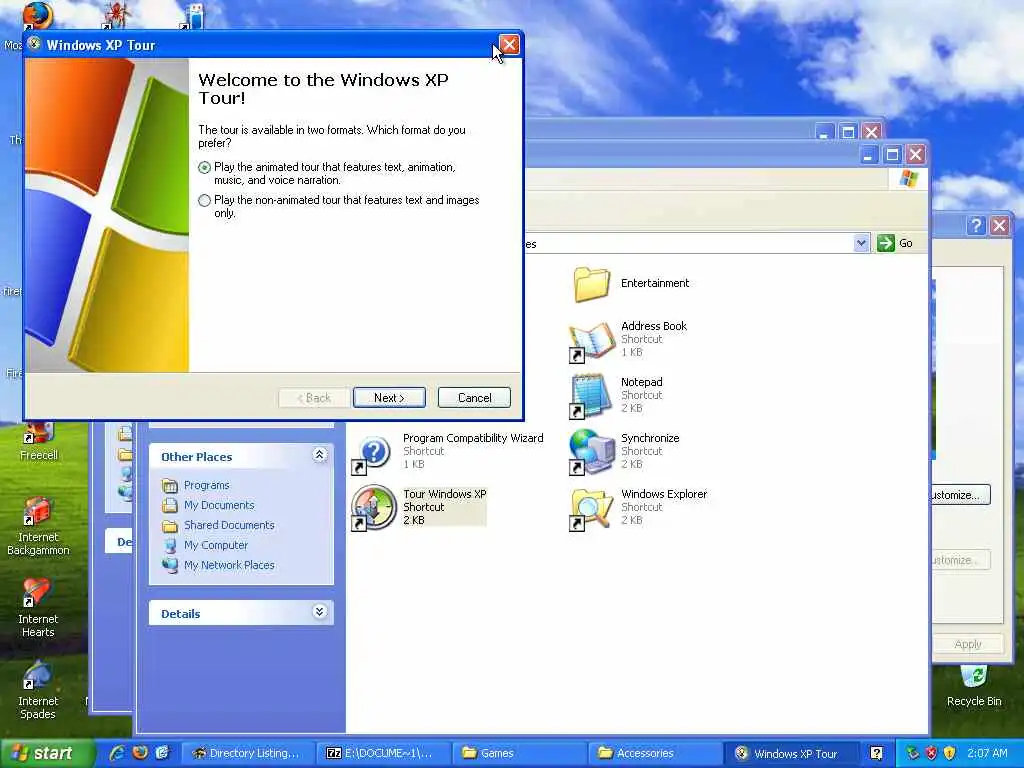Click the yellow security shield tray icon
Screen dimensions: 1024x768
[x=950, y=753]
